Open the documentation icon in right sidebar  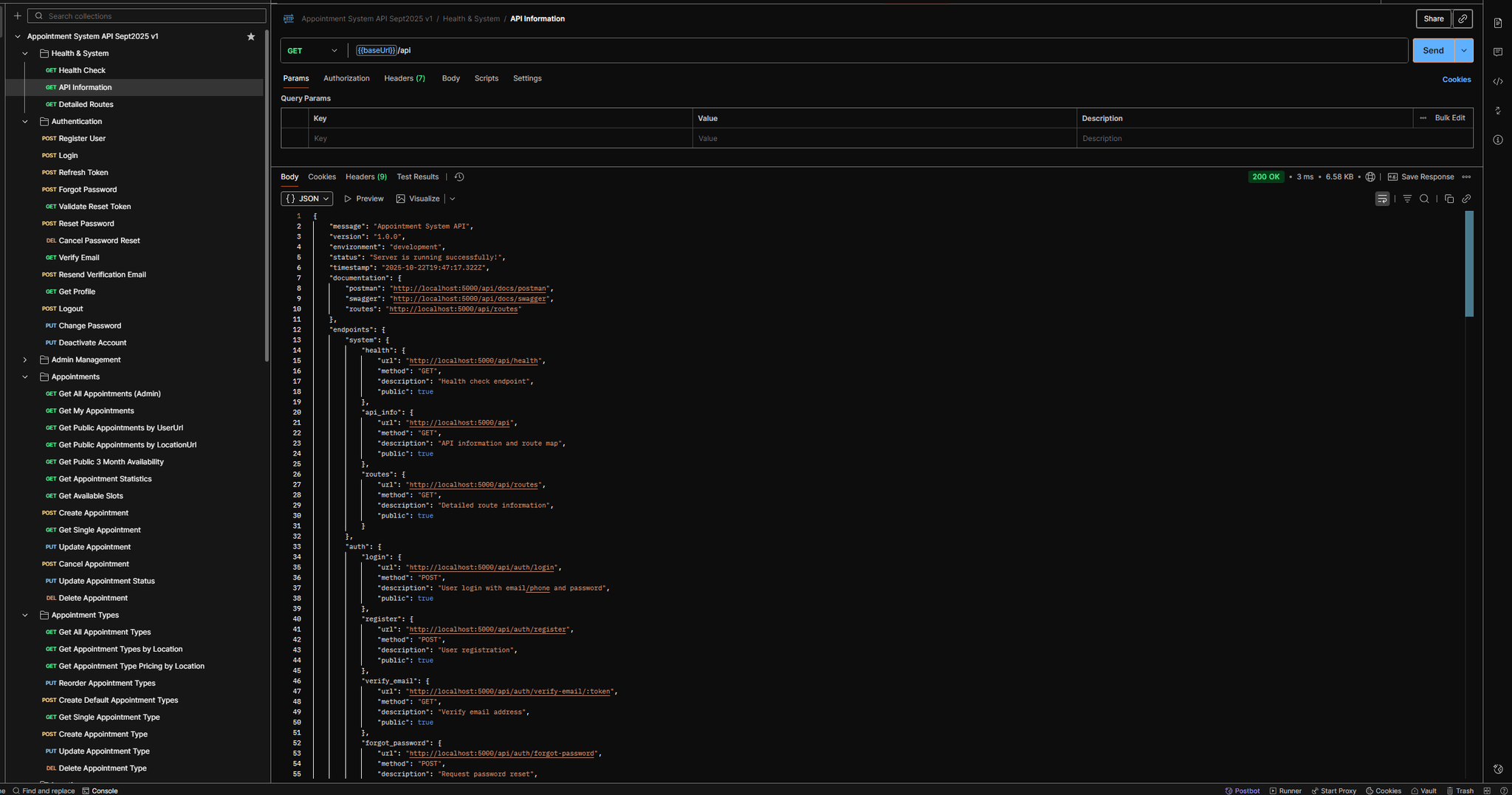[x=1497, y=23]
